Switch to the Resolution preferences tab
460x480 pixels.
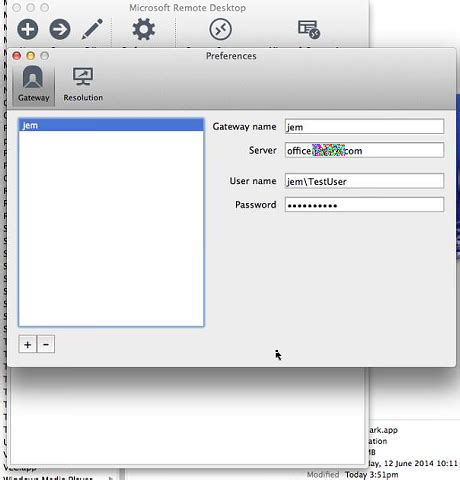83,84
